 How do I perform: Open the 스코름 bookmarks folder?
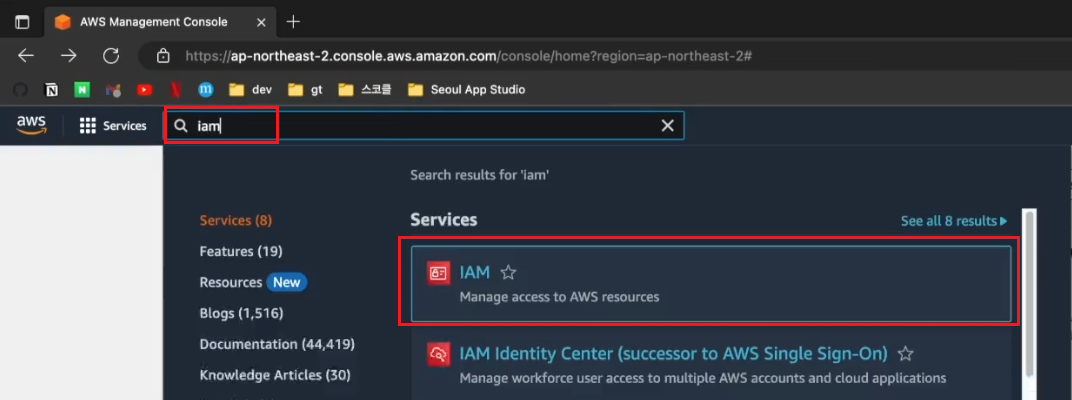365,90
